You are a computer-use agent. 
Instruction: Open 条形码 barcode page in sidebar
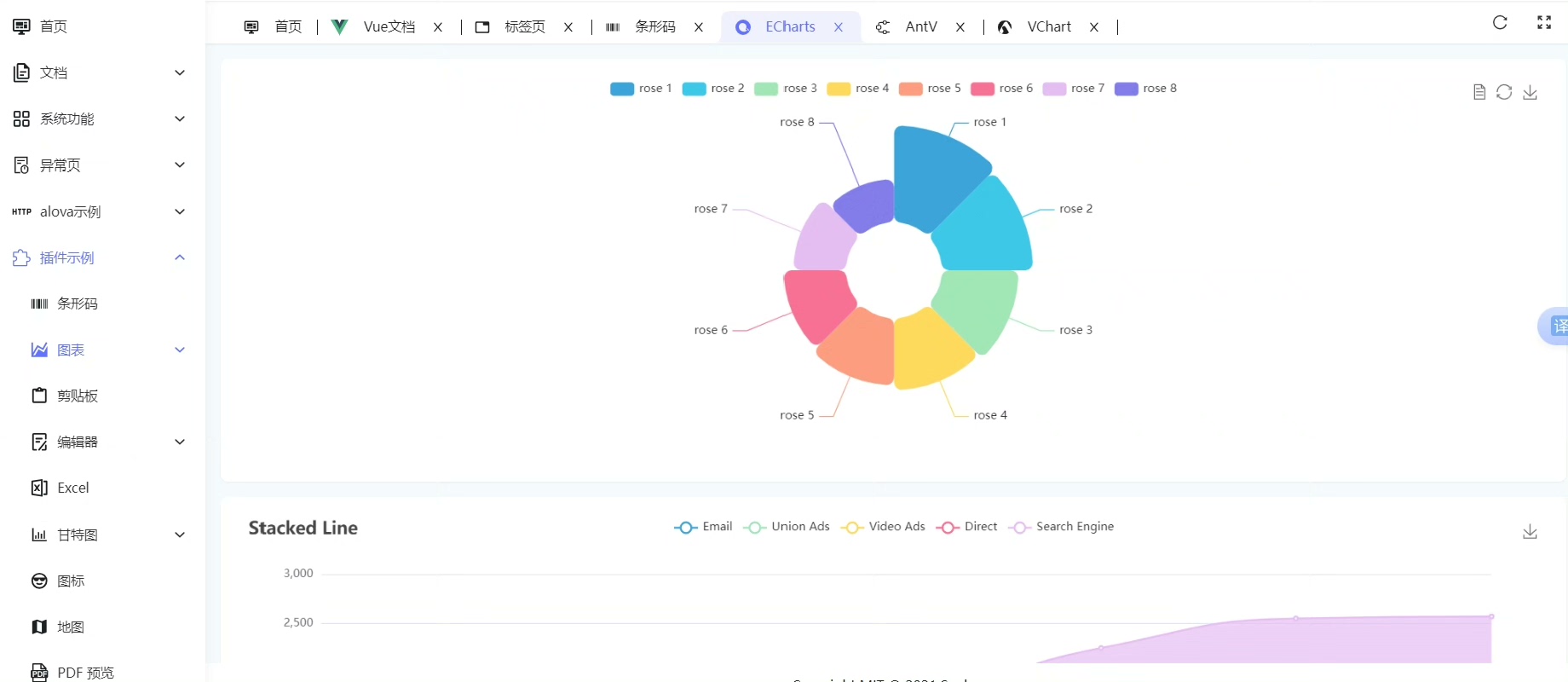click(77, 303)
